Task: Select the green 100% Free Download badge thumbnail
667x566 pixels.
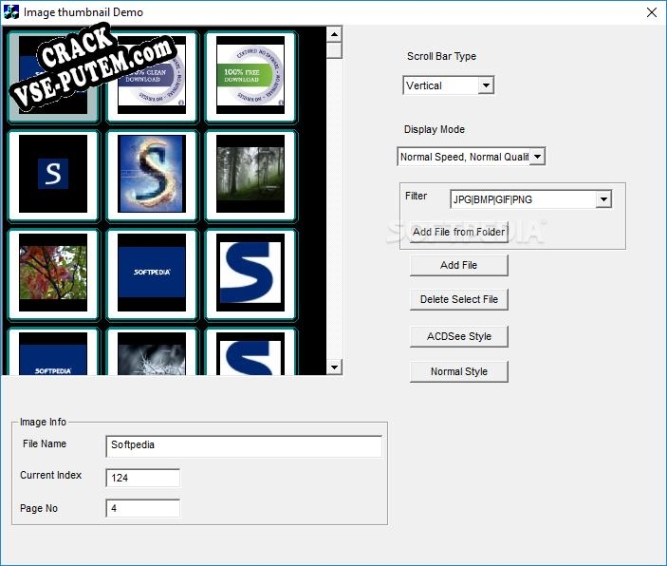Action: 250,76
